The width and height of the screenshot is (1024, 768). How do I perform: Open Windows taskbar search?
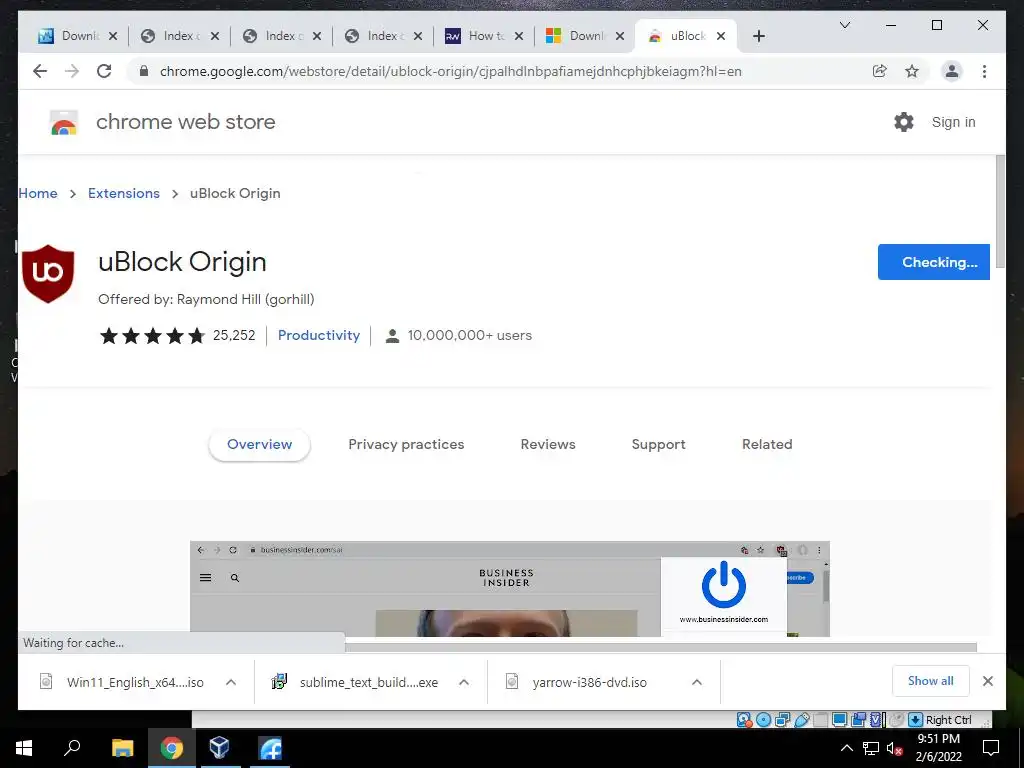[72, 748]
